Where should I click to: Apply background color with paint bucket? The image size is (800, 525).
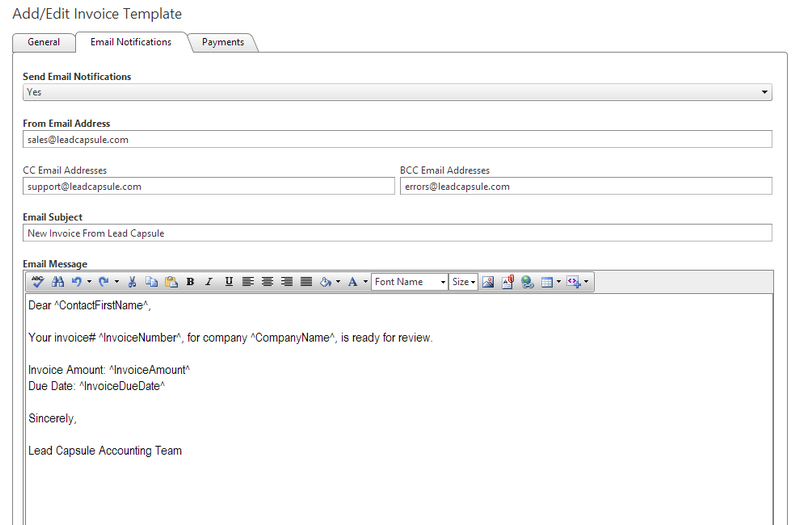(x=326, y=282)
